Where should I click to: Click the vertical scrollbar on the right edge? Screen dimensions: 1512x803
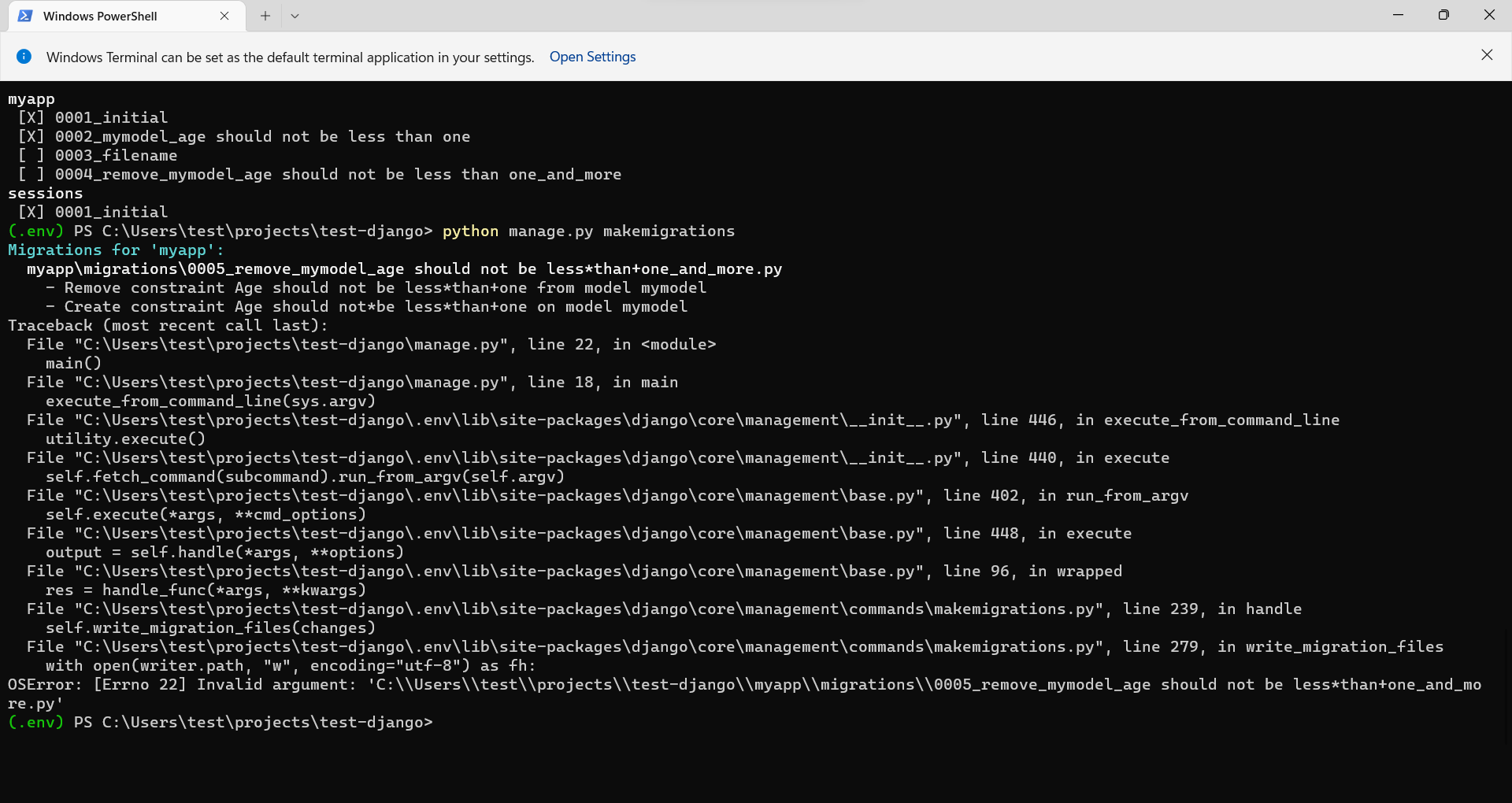click(1506, 441)
